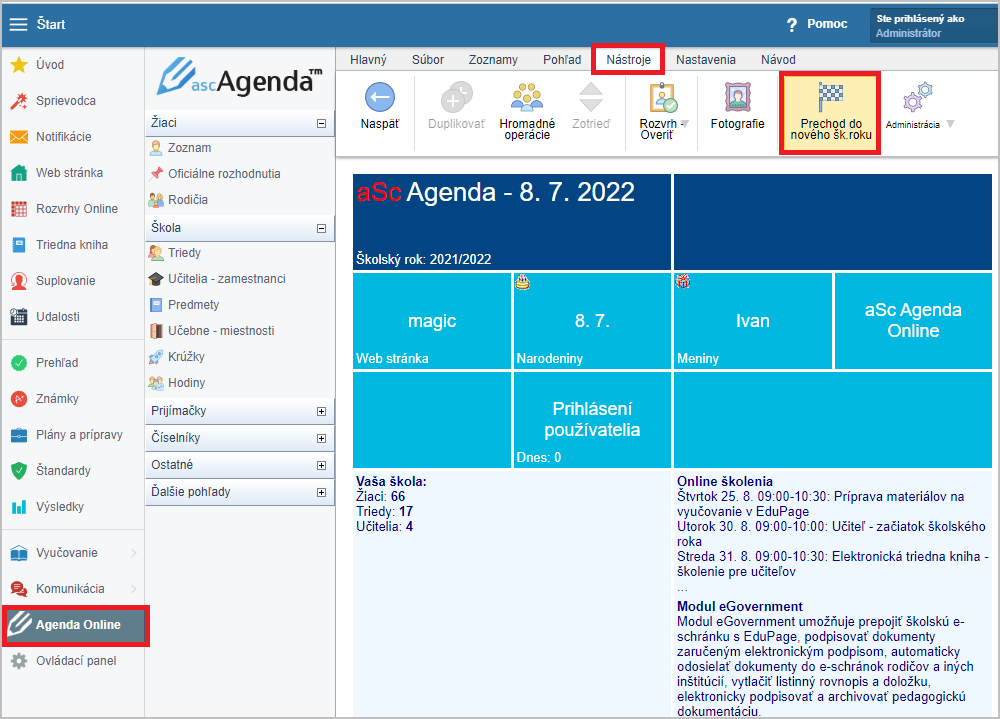Expand the Číselníky section
Image resolution: width=1000 pixels, height=719 pixels.
point(321,438)
